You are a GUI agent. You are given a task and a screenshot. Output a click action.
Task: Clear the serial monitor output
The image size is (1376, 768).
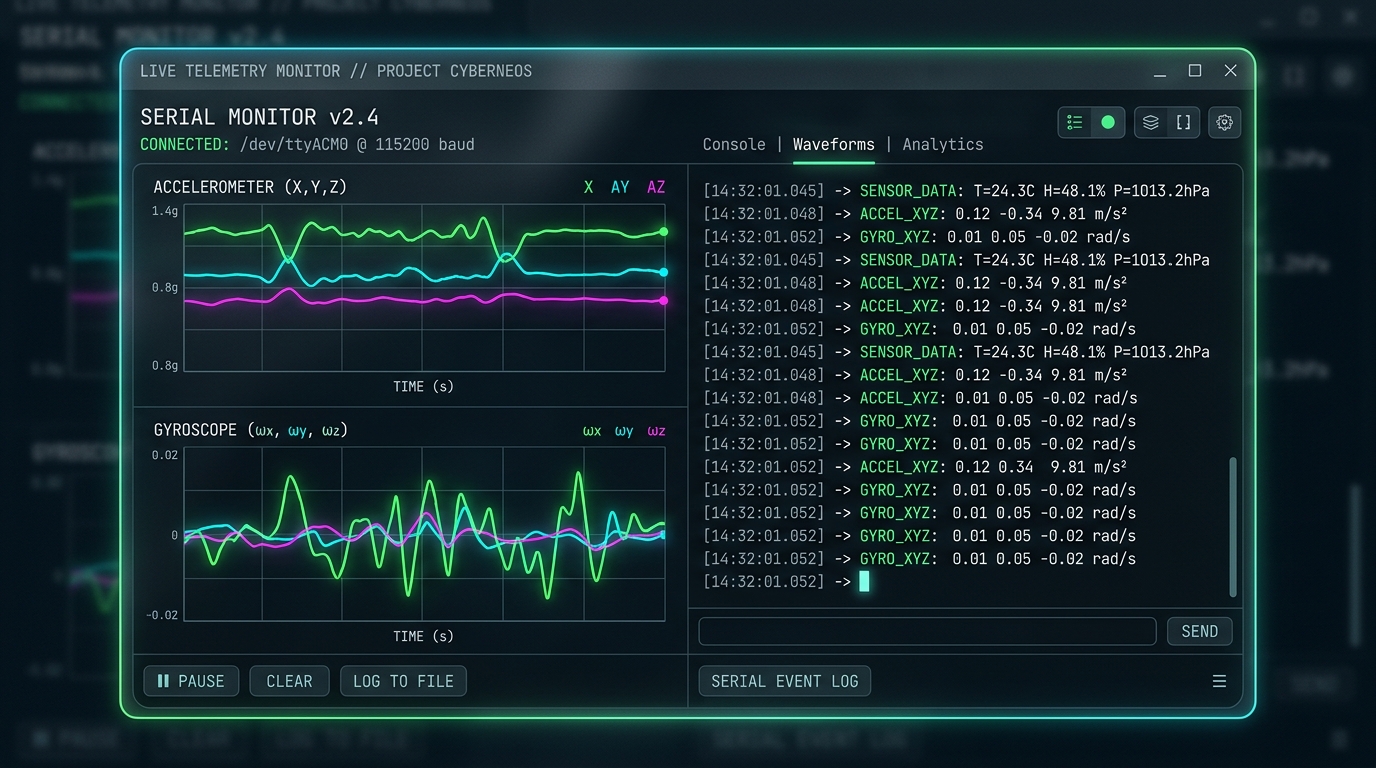(289, 681)
